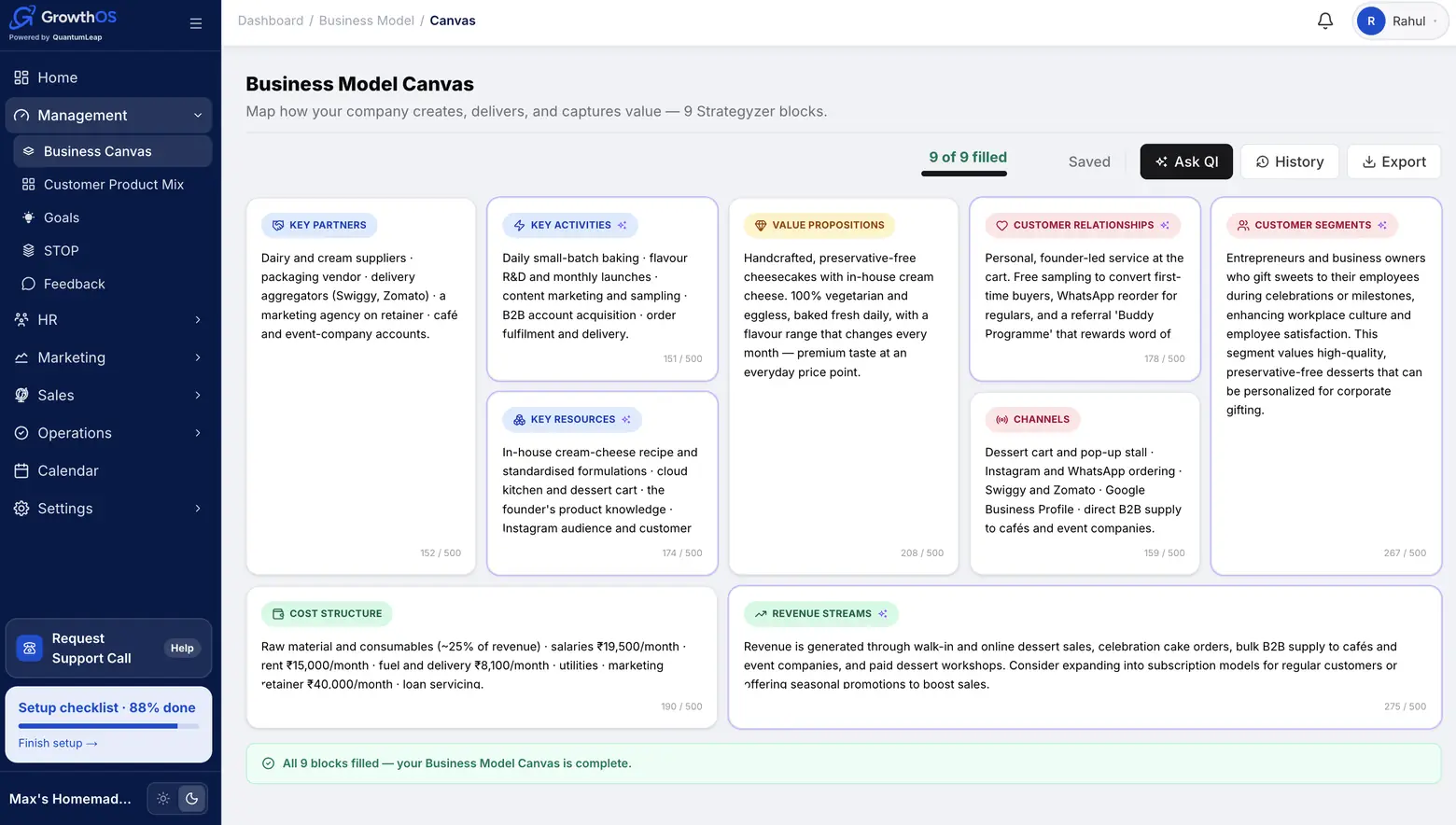1456x825 pixels.
Task: Open the Feedback page
Action: (112, 284)
